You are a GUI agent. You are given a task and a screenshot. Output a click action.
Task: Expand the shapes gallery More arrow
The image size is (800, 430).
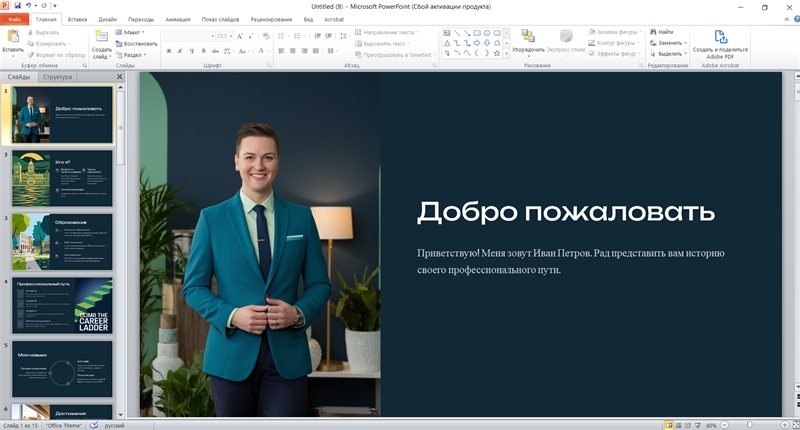click(506, 53)
